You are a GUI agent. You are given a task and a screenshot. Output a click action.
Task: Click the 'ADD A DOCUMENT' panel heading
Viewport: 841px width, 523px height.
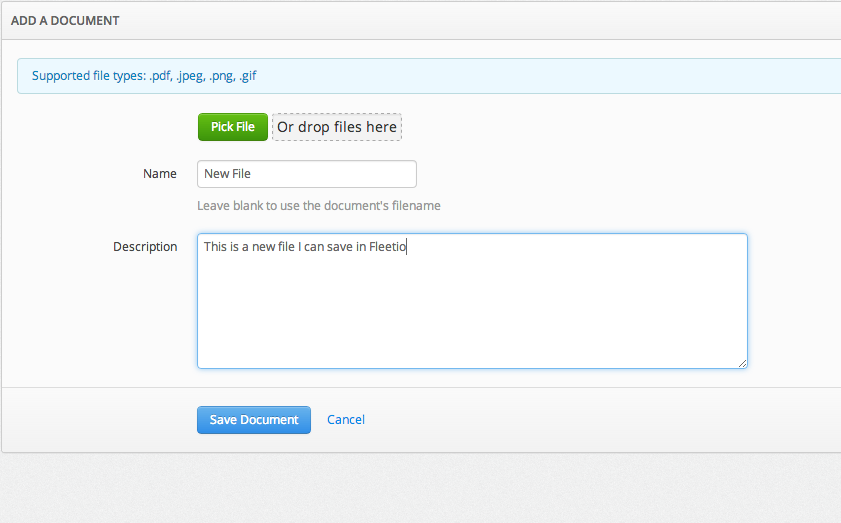65,21
